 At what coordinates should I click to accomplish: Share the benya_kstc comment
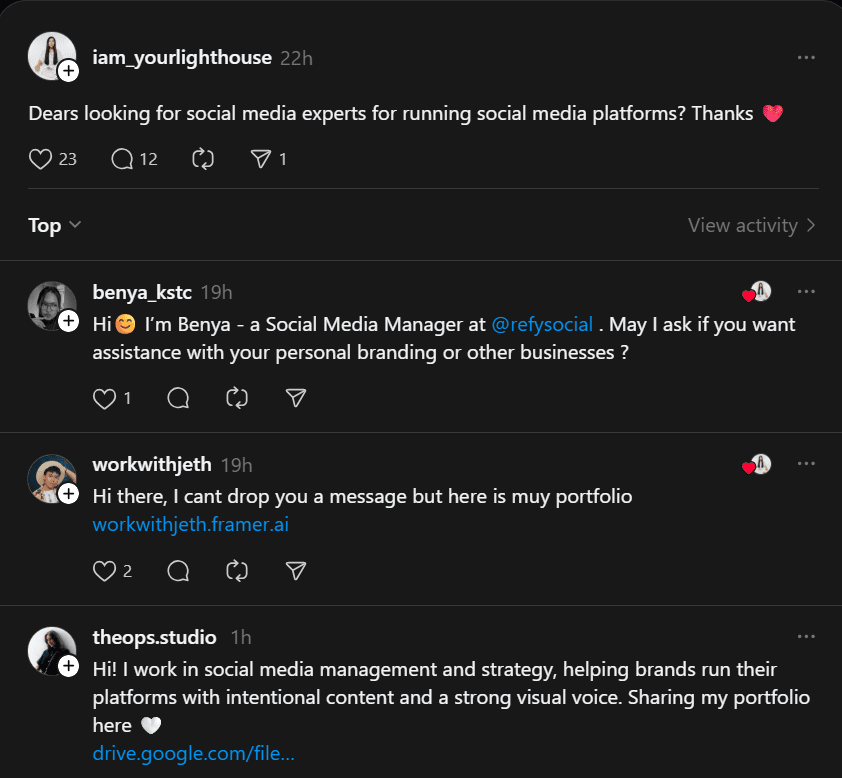point(295,398)
